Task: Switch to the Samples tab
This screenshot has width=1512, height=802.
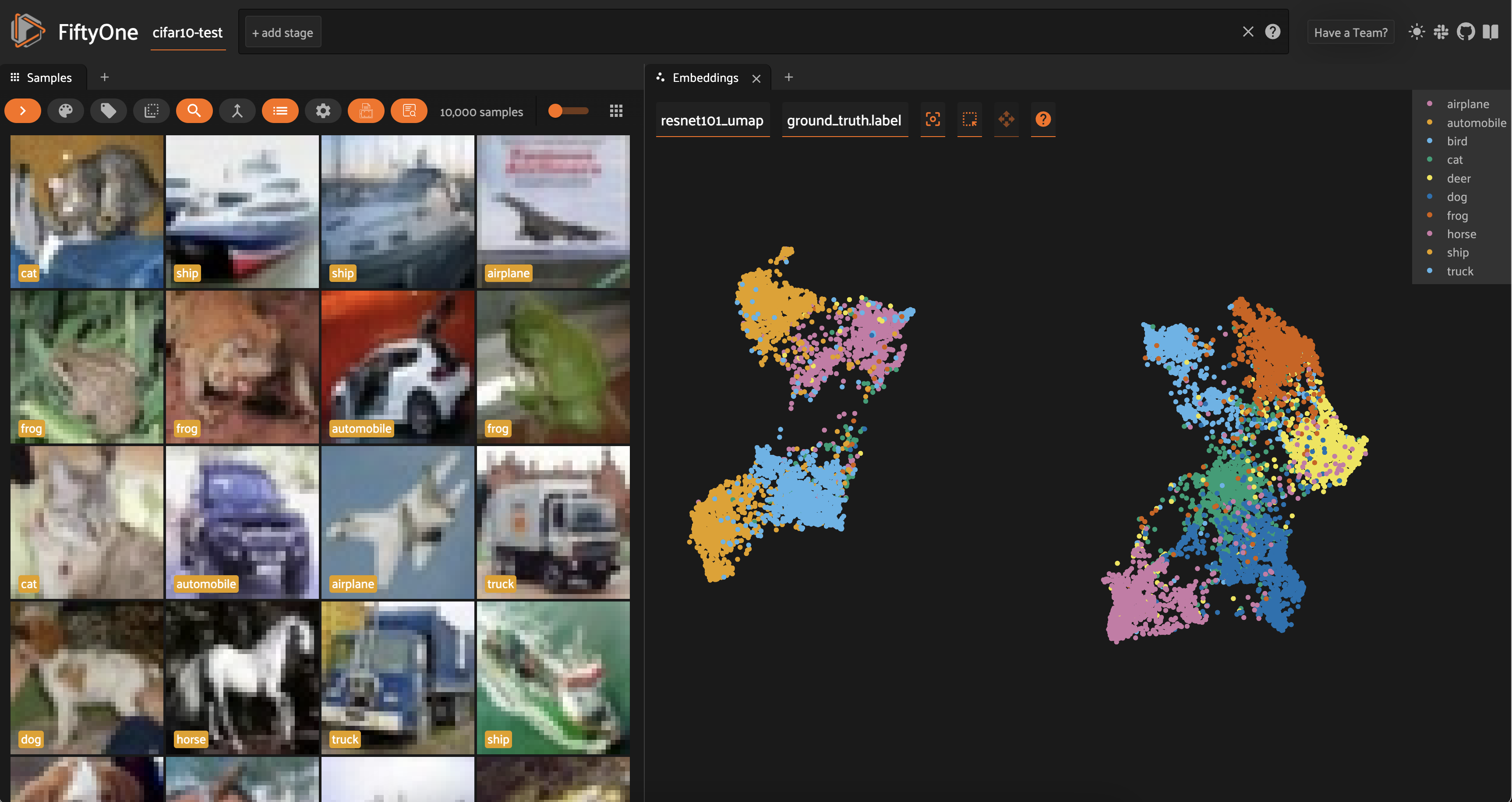Action: tap(42, 77)
